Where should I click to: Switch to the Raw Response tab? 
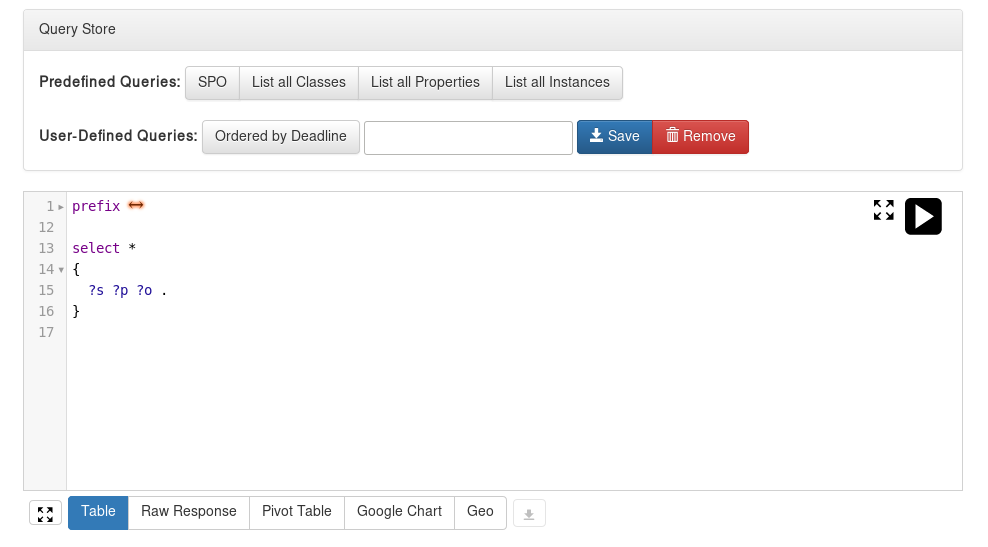189,512
